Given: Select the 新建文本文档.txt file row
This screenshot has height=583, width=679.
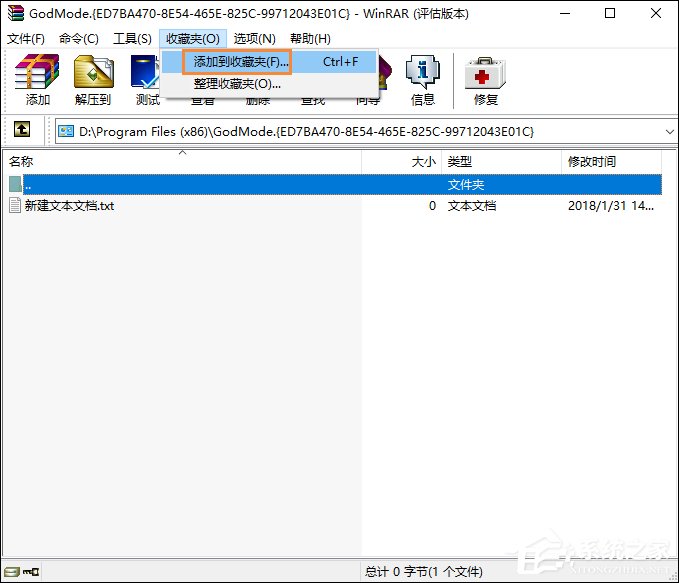Looking at the screenshot, I should 333,205.
